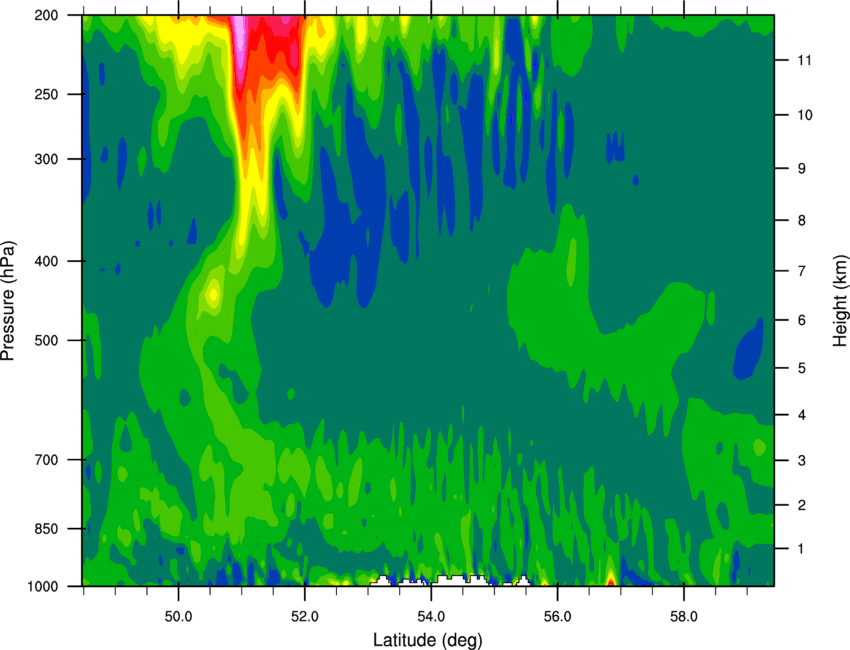Viewport: 850px width, 650px height.
Task: Click the 58.0 latitude tick label
Action: [x=684, y=617]
